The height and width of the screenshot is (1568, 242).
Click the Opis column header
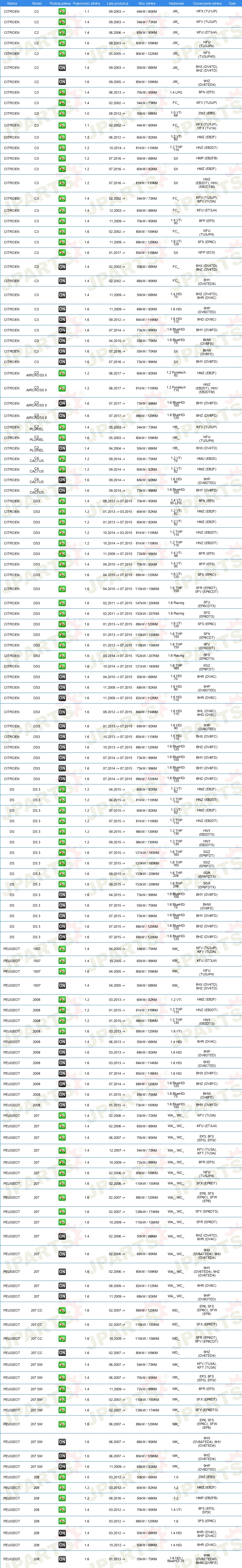pos(232,3)
